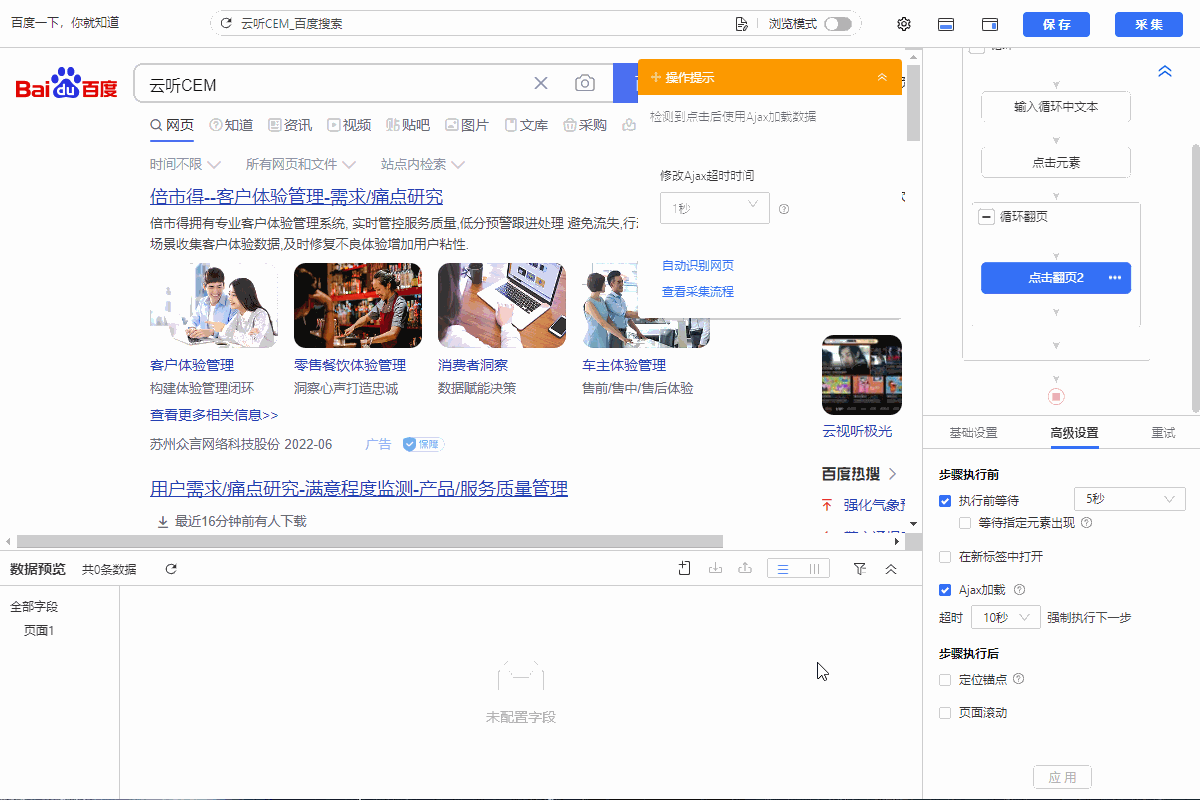Collapse the 循环翻页 loop with minus box

coord(985,216)
